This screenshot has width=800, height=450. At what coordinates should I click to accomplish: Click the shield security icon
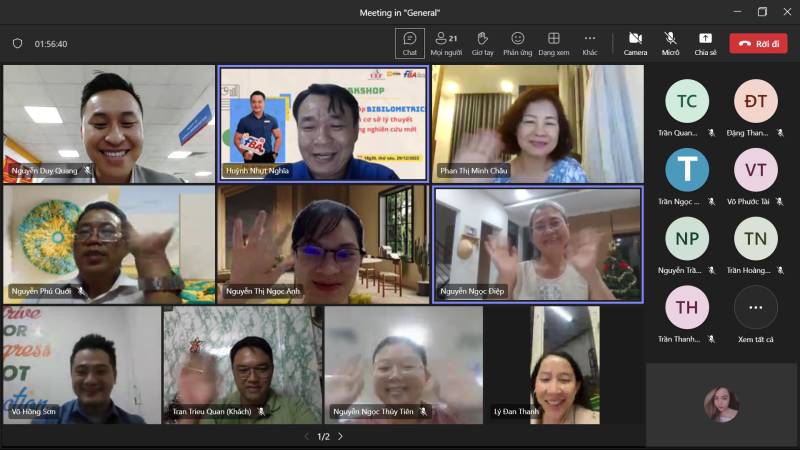17,44
